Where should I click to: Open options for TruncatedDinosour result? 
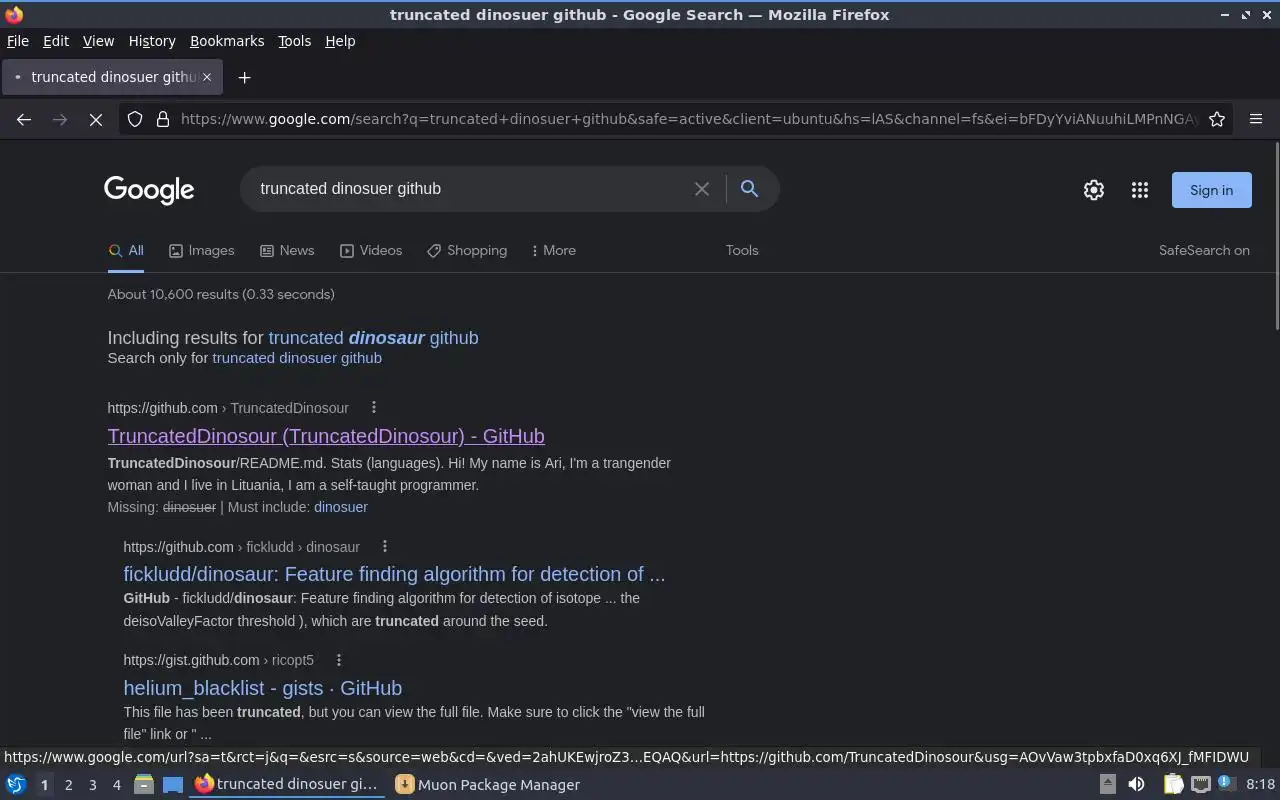pos(374,407)
